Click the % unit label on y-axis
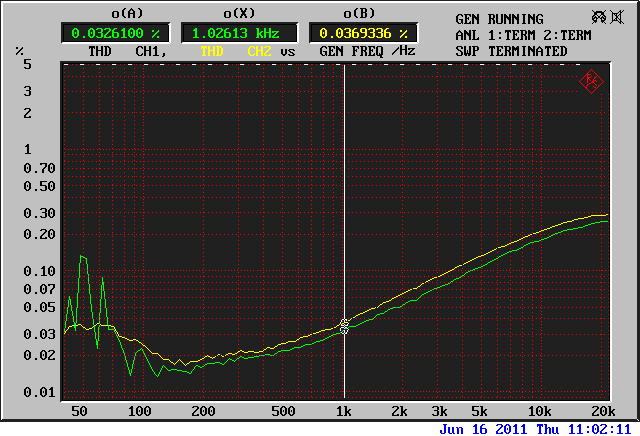 click(20, 51)
